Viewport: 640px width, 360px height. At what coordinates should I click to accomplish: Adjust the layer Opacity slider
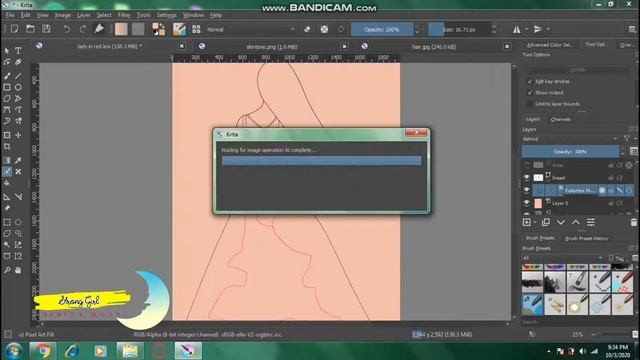(x=570, y=151)
